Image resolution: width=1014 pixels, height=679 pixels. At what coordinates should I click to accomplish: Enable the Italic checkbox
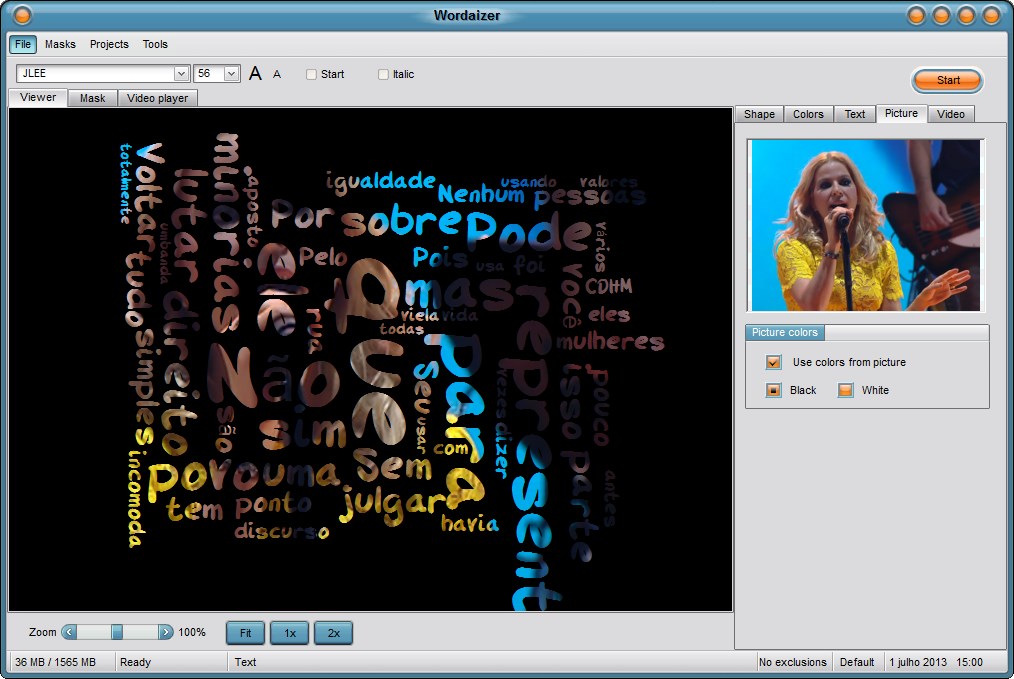[x=383, y=74]
